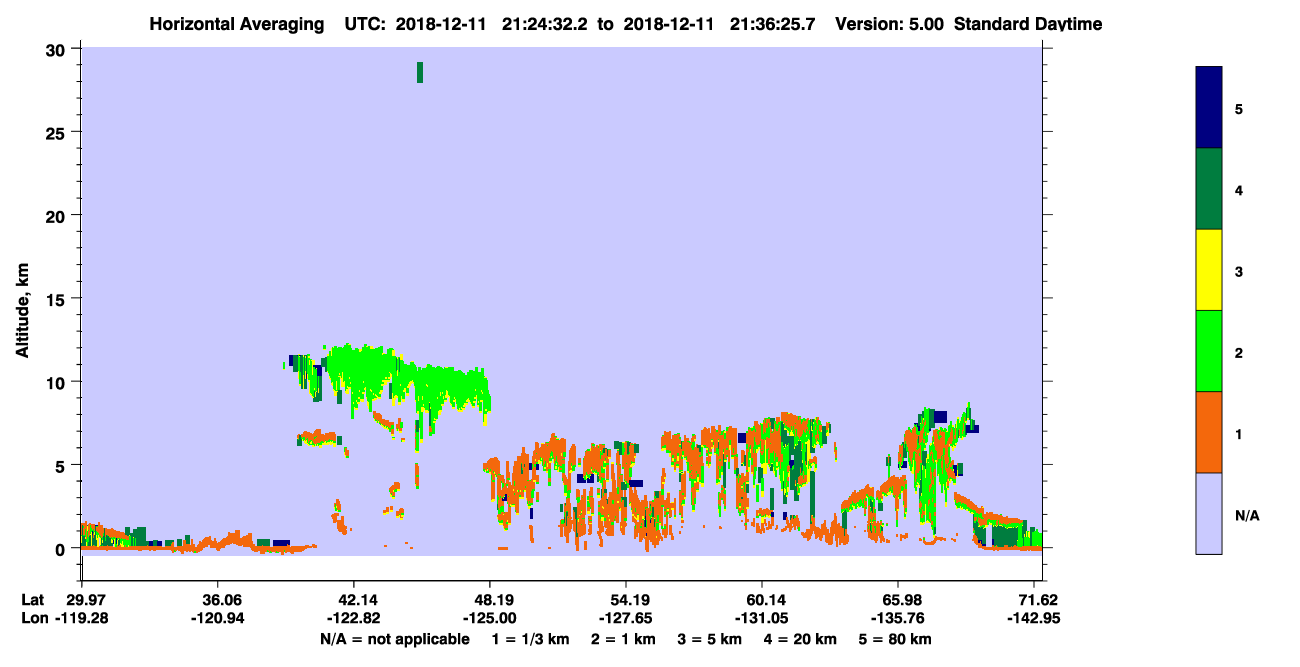The height and width of the screenshot is (667, 1300).
Task: Click the longitude value -125.00
Action: (490, 618)
